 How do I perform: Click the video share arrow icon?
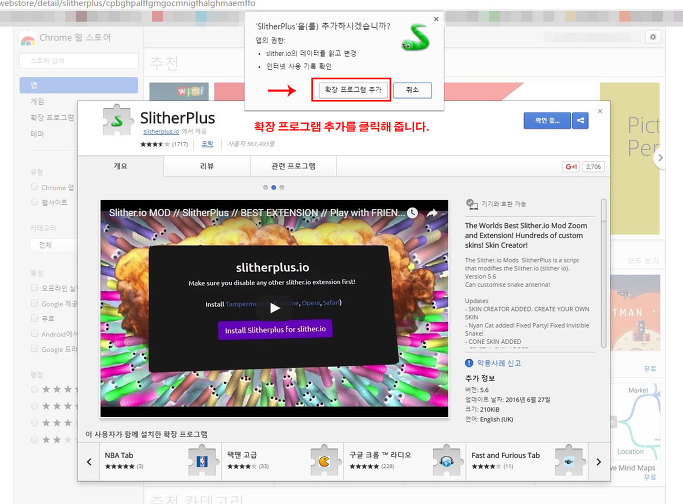click(432, 213)
